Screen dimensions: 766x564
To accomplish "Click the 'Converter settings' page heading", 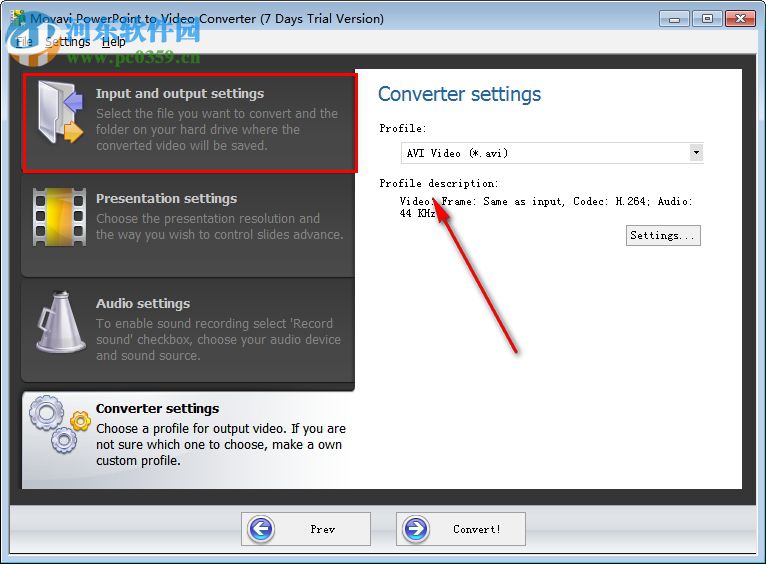I will [459, 94].
